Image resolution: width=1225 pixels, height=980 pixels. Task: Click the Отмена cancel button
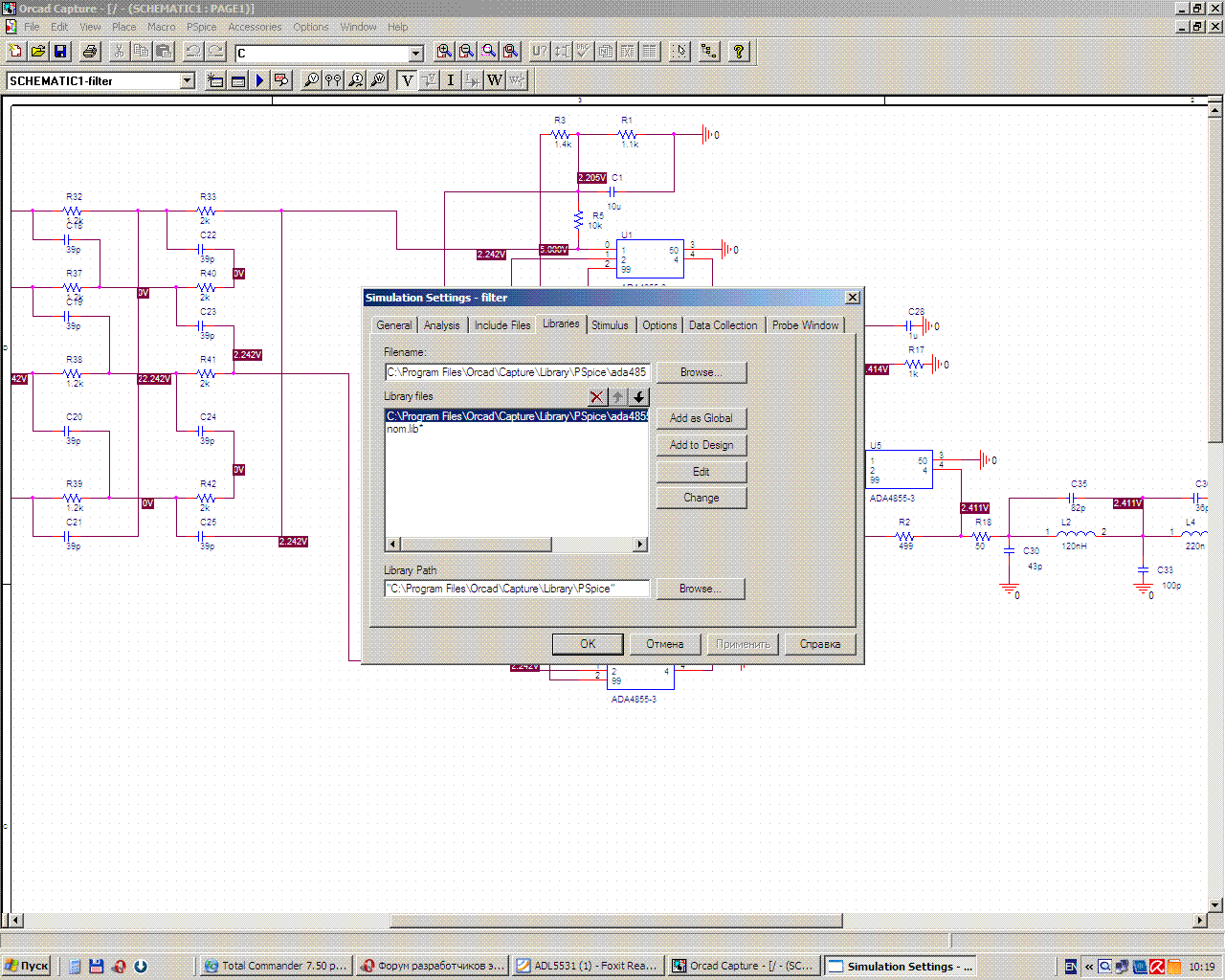664,644
